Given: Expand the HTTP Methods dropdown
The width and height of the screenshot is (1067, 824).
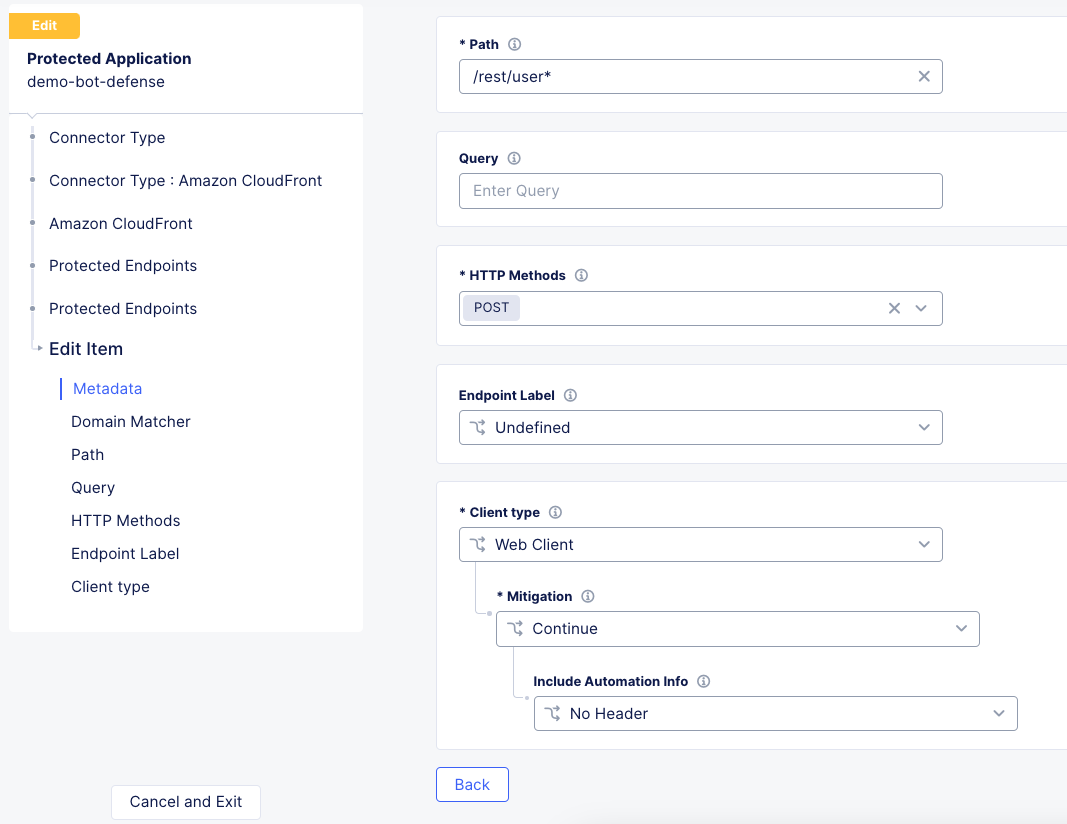Looking at the screenshot, I should point(922,308).
